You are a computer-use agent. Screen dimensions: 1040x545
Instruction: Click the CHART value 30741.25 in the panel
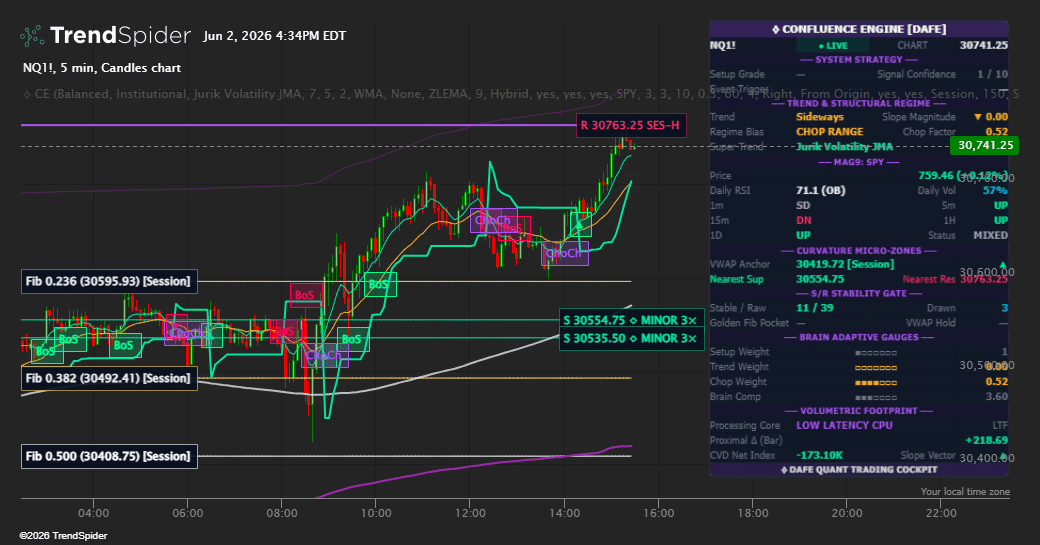pos(984,46)
